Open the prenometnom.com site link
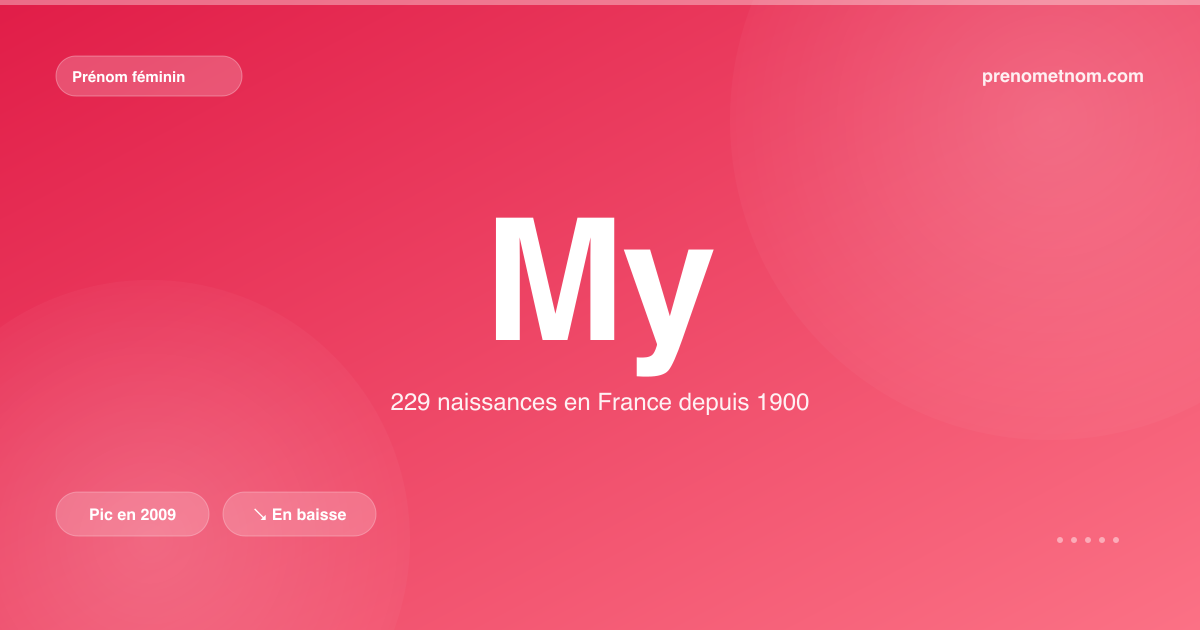Viewport: 1200px width, 630px height. (x=1062, y=76)
